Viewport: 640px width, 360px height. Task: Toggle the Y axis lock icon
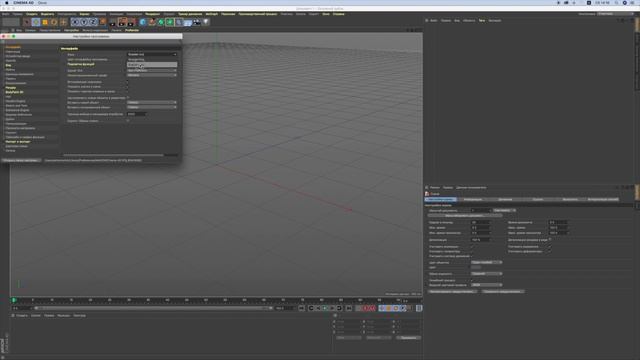tap(84, 22)
